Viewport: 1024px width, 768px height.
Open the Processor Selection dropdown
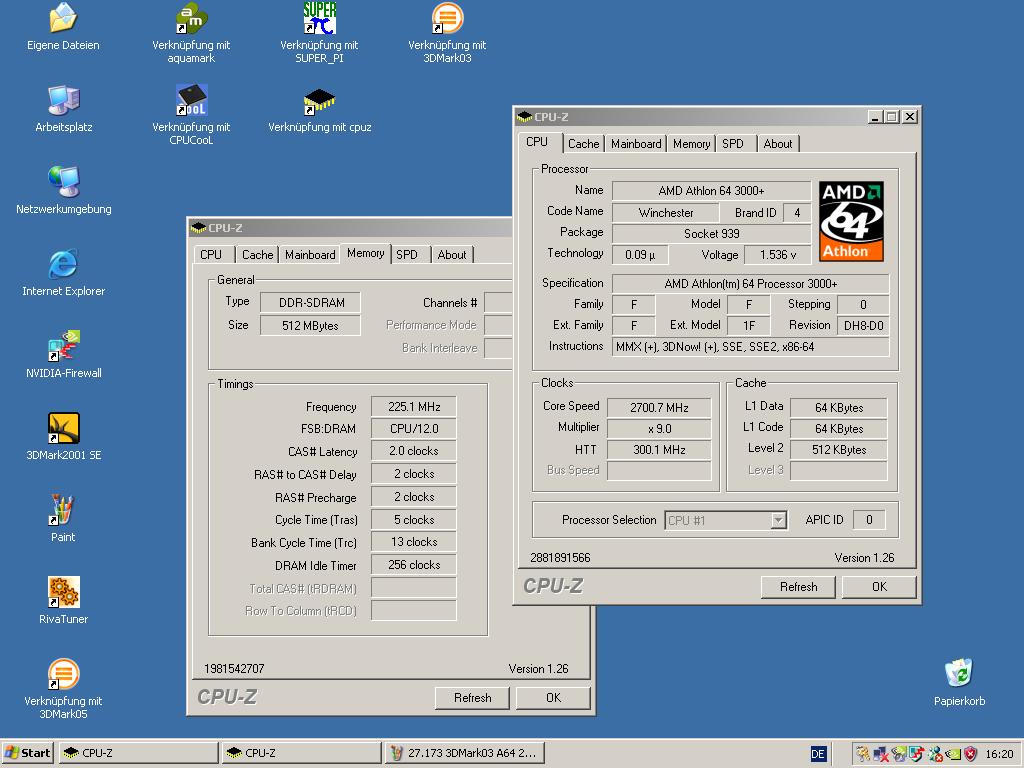tap(778, 520)
